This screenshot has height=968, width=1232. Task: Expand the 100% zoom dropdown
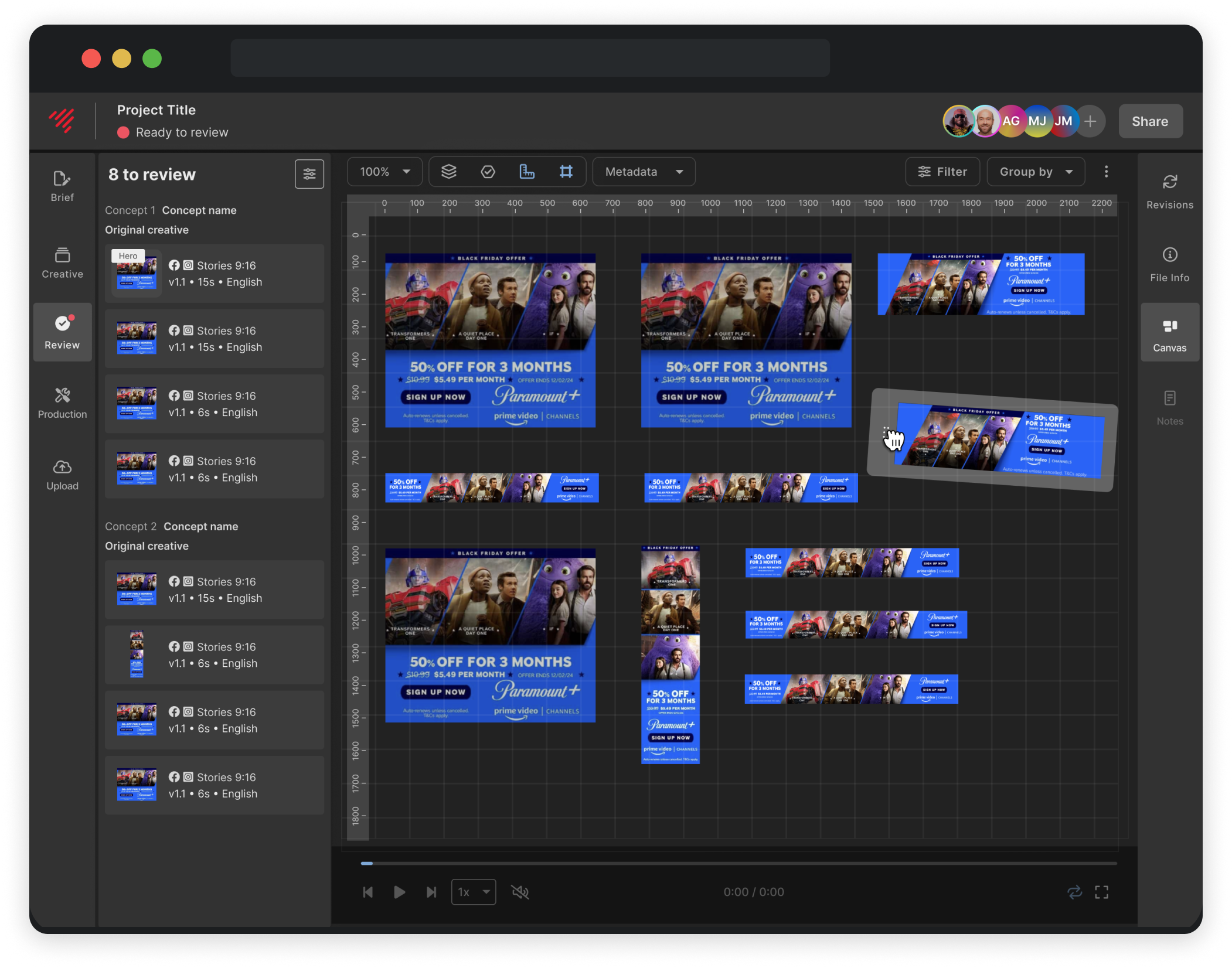point(384,172)
